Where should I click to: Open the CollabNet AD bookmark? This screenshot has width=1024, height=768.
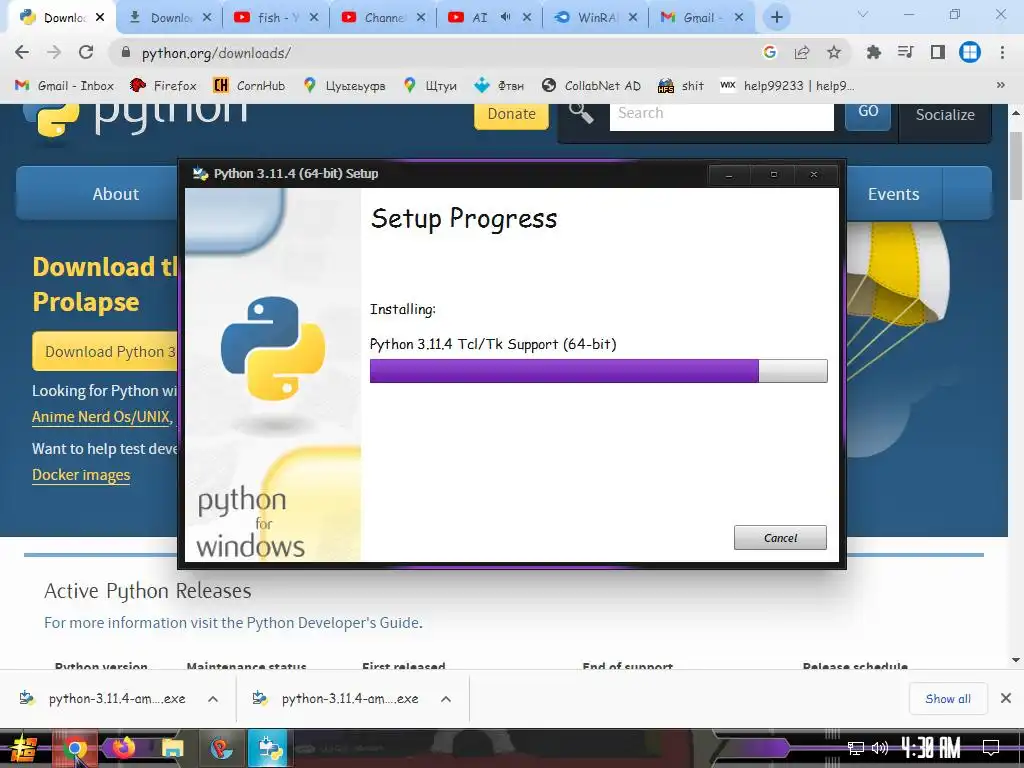point(591,86)
